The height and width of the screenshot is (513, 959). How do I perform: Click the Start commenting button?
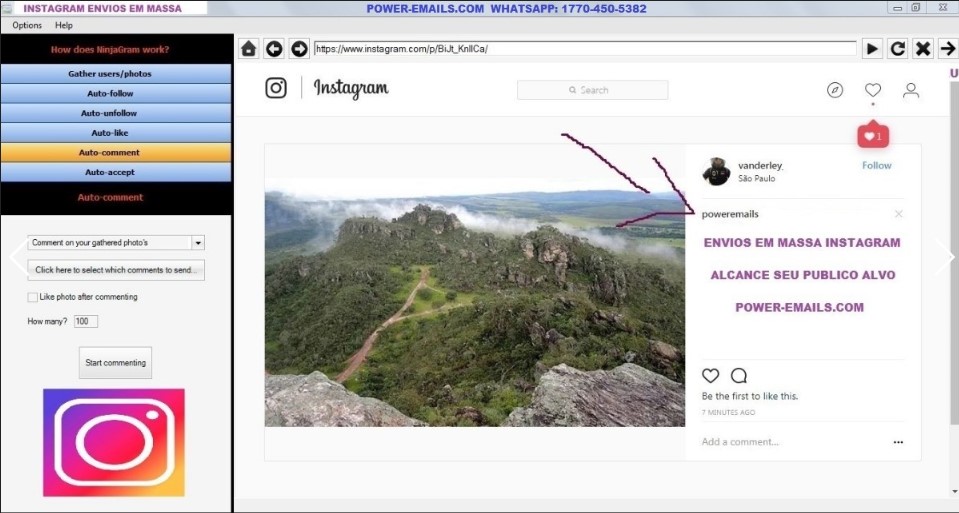pos(115,363)
